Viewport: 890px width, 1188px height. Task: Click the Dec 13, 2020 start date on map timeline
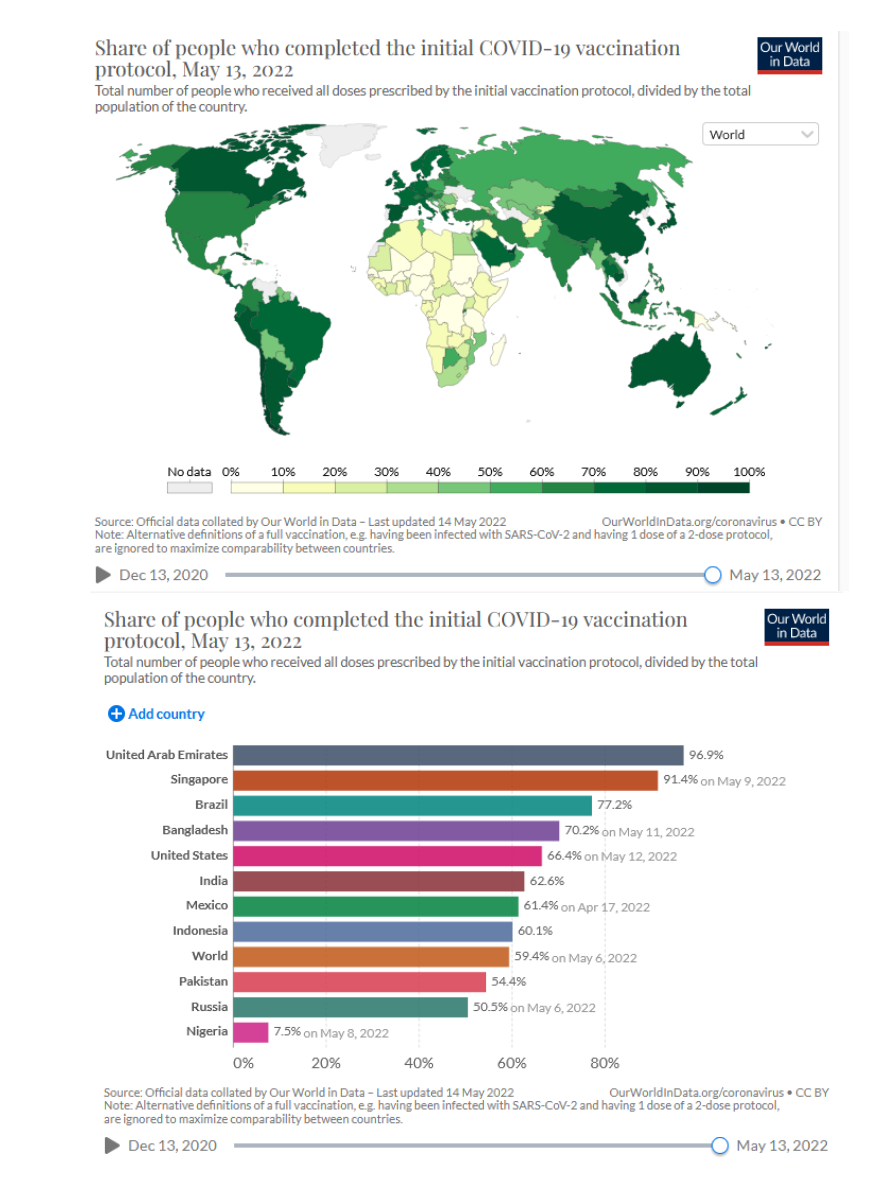(163, 575)
